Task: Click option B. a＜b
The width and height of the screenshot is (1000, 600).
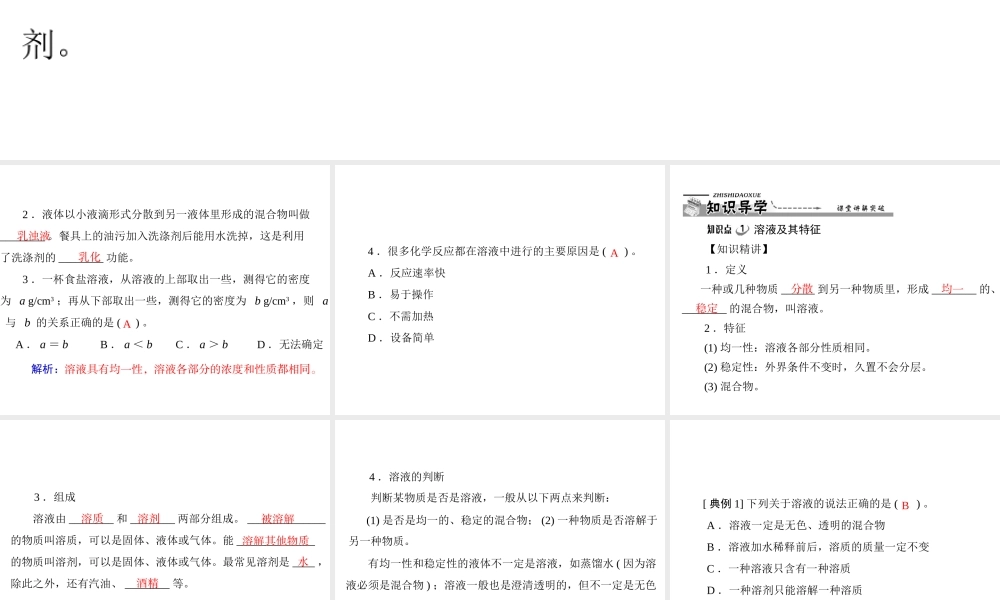Action: [x=126, y=344]
